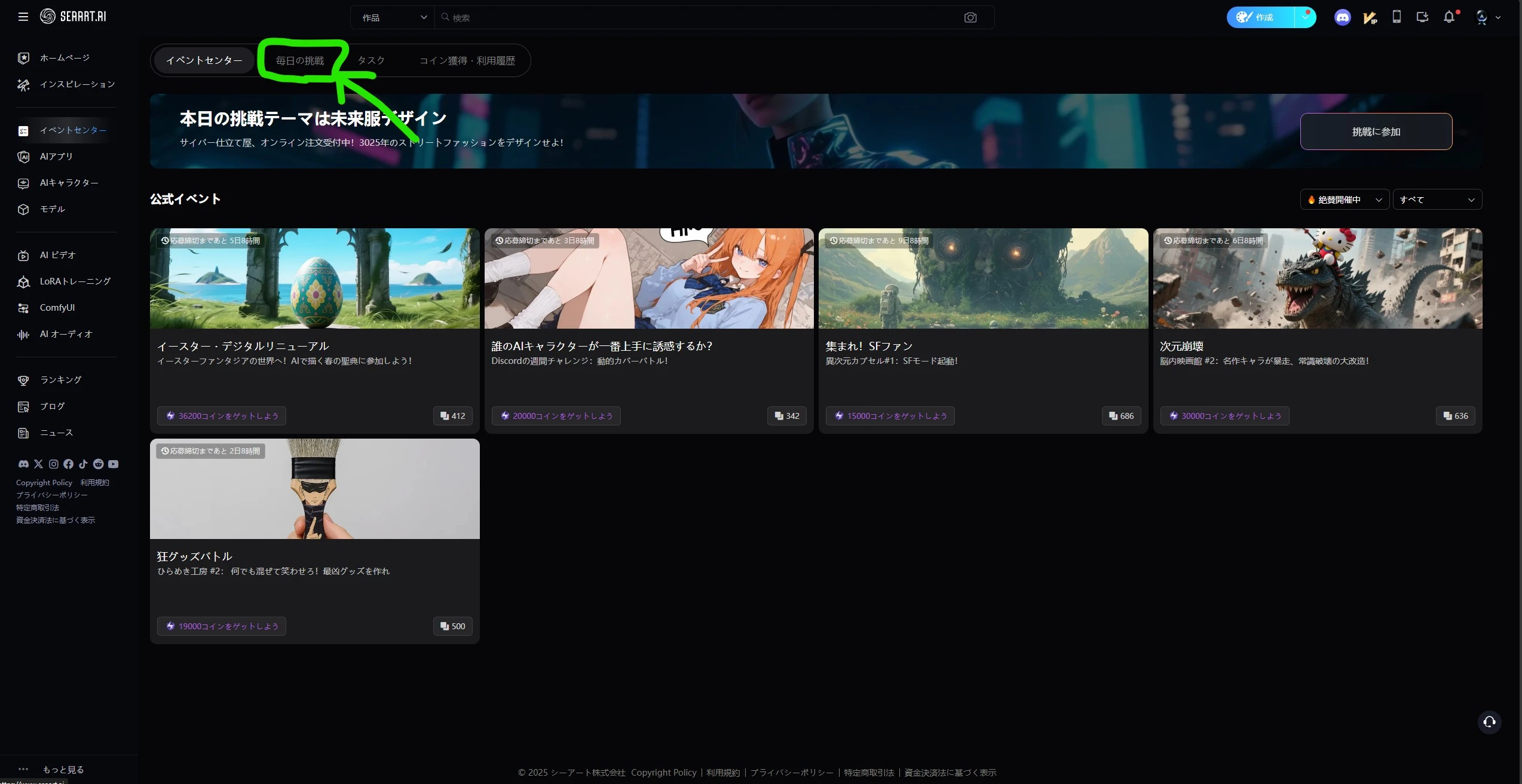
Task: Expand the 作成 button dropdown arrow
Action: (x=1305, y=17)
